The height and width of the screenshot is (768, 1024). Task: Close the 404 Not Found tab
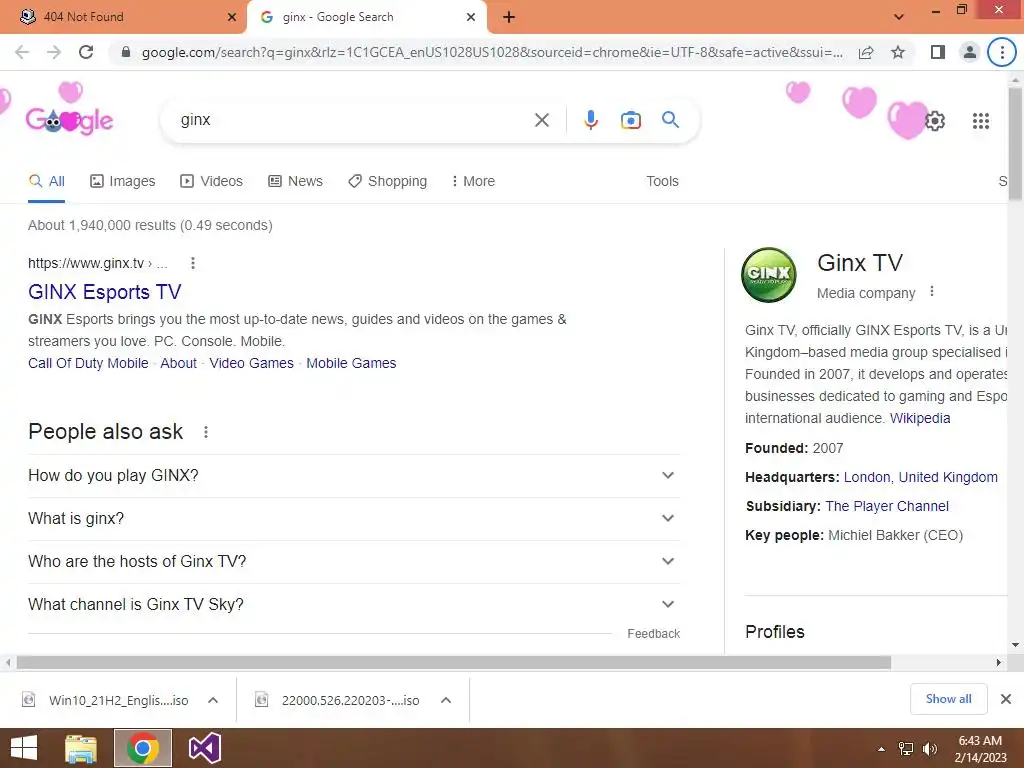232,17
